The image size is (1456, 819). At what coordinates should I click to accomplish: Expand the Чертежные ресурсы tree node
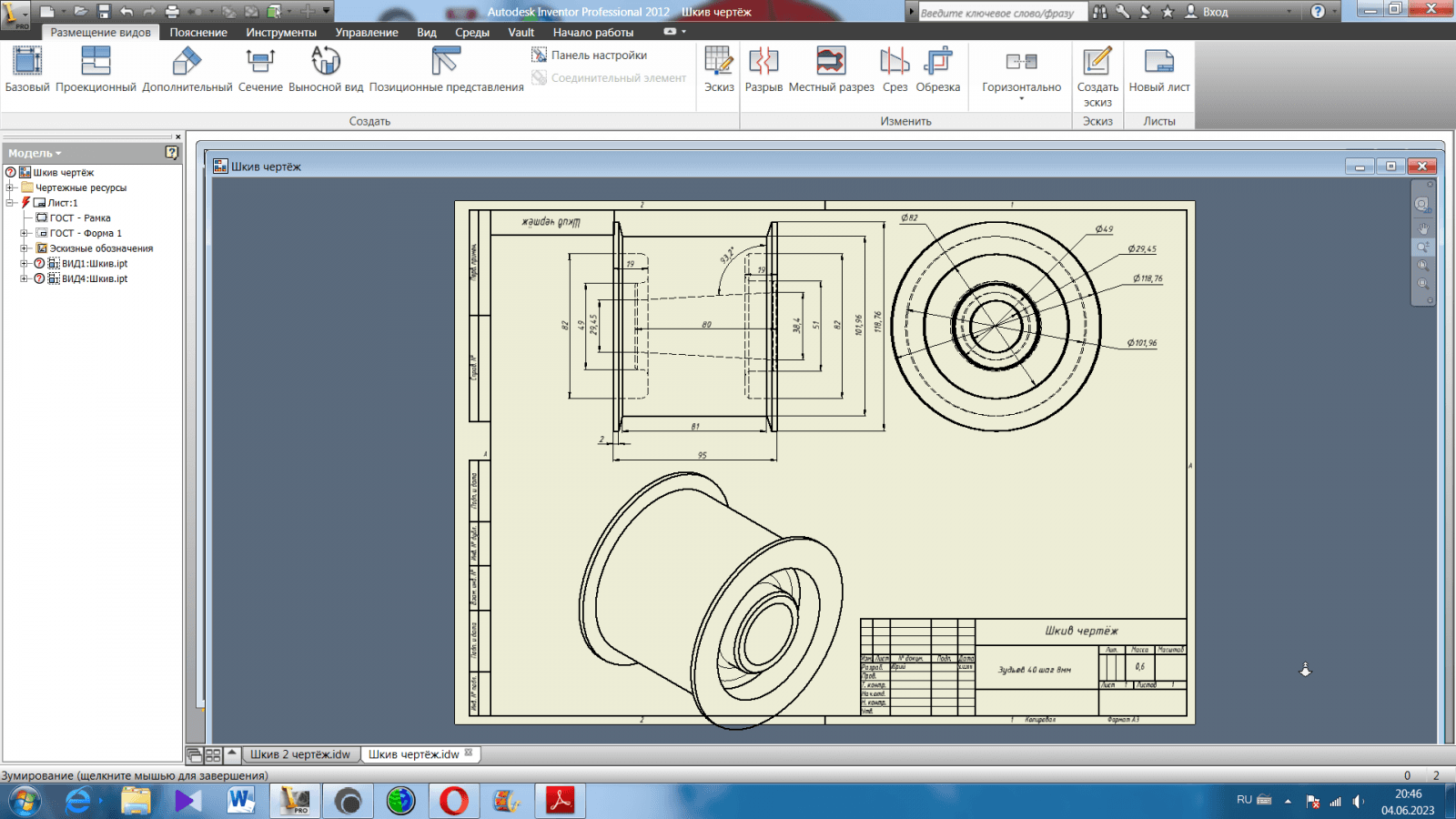coord(11,188)
